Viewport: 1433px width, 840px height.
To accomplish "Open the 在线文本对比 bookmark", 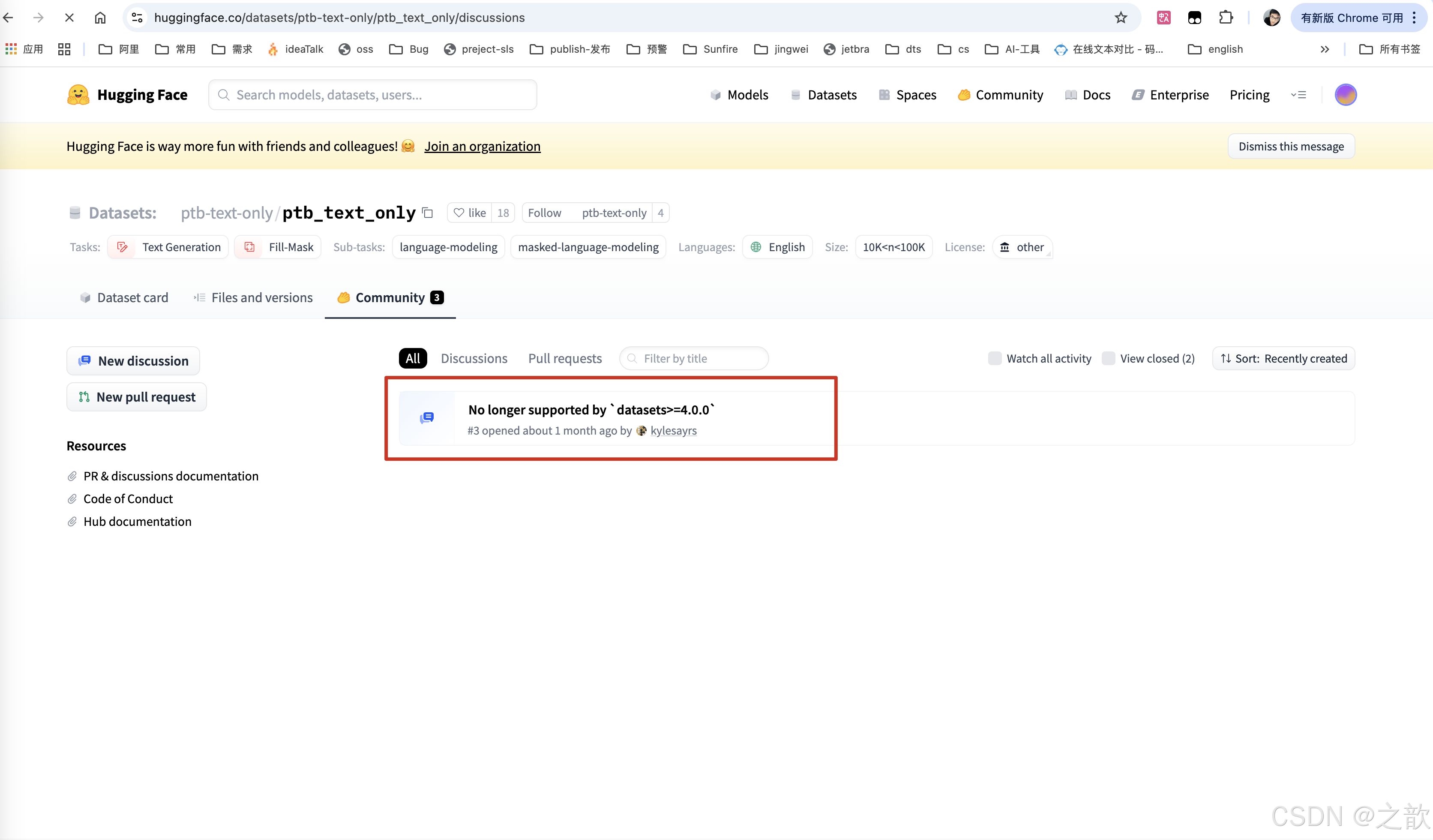I will (x=1109, y=49).
